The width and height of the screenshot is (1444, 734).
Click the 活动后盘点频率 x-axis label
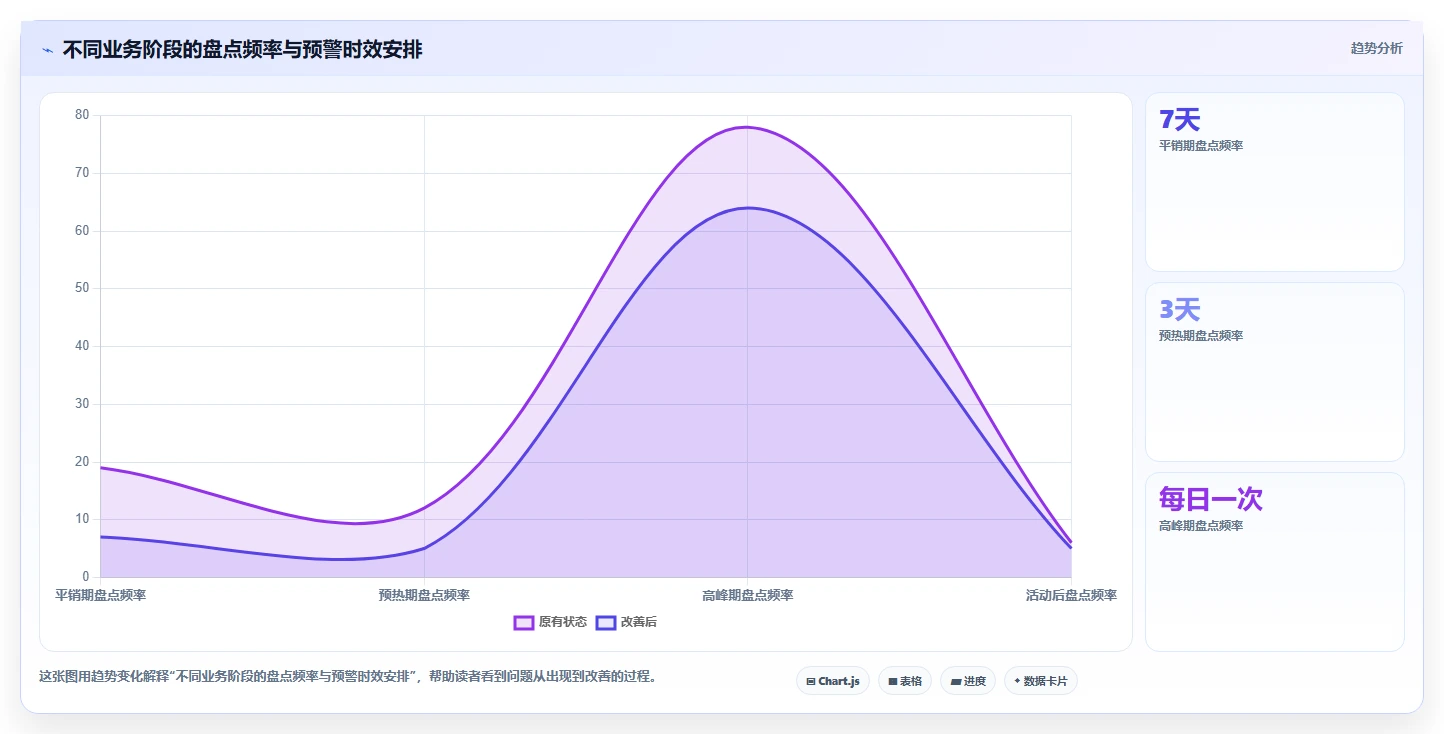(1071, 595)
